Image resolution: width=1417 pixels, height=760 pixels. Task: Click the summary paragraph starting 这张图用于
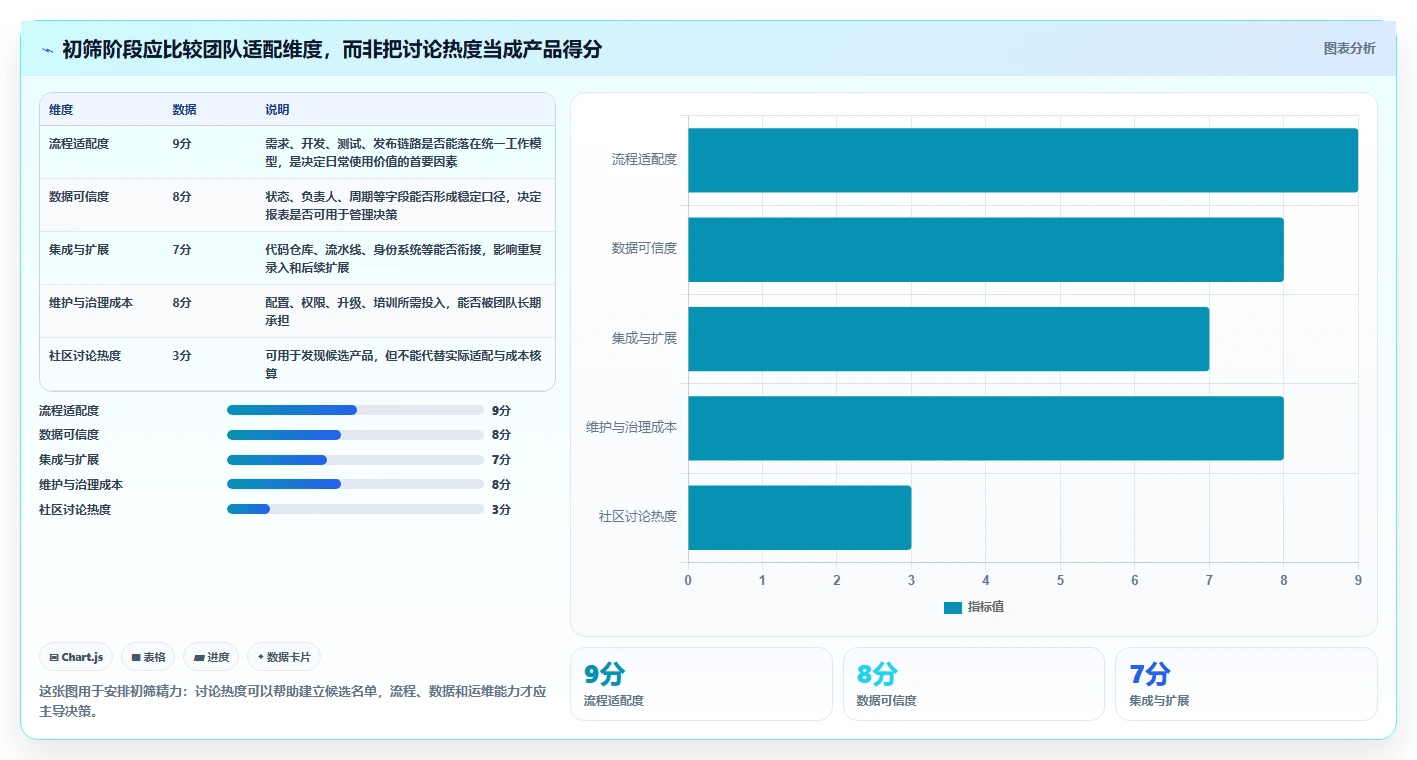tap(293, 701)
